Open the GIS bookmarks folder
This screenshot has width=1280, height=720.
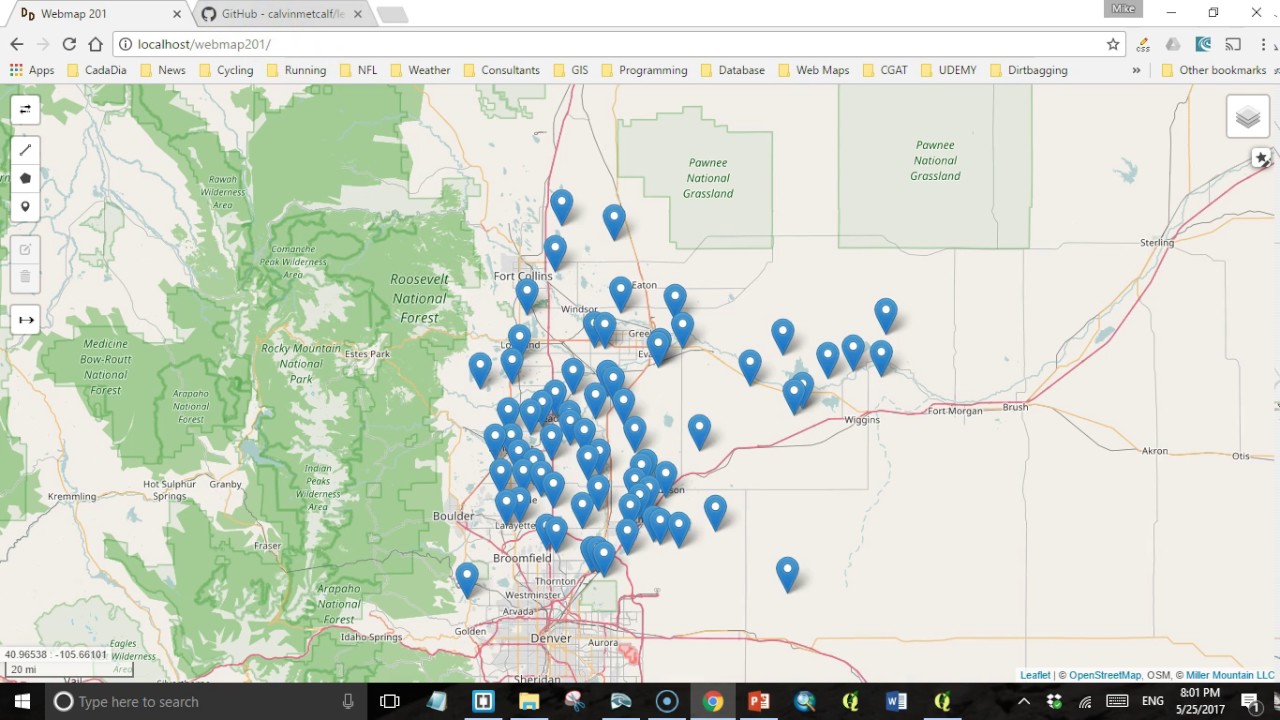pyautogui.click(x=569, y=70)
